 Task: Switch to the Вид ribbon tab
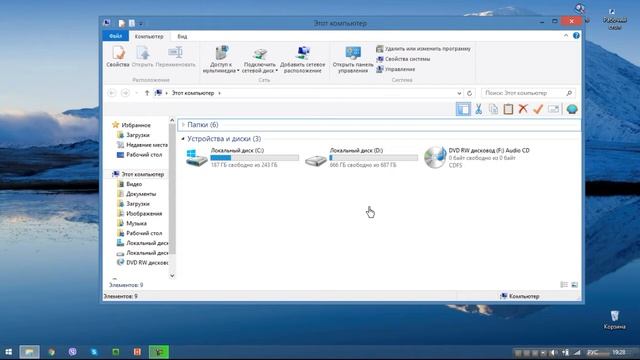pos(182,36)
